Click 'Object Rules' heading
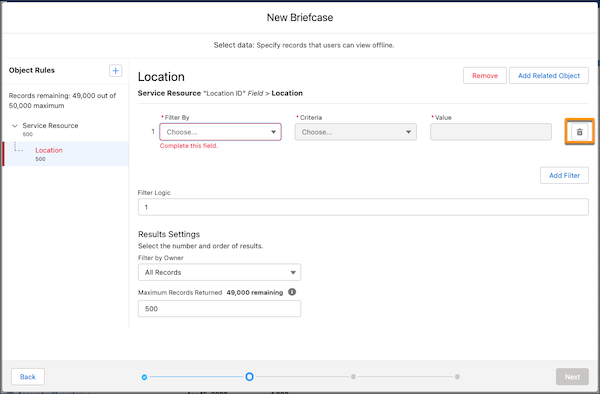 (x=32, y=70)
